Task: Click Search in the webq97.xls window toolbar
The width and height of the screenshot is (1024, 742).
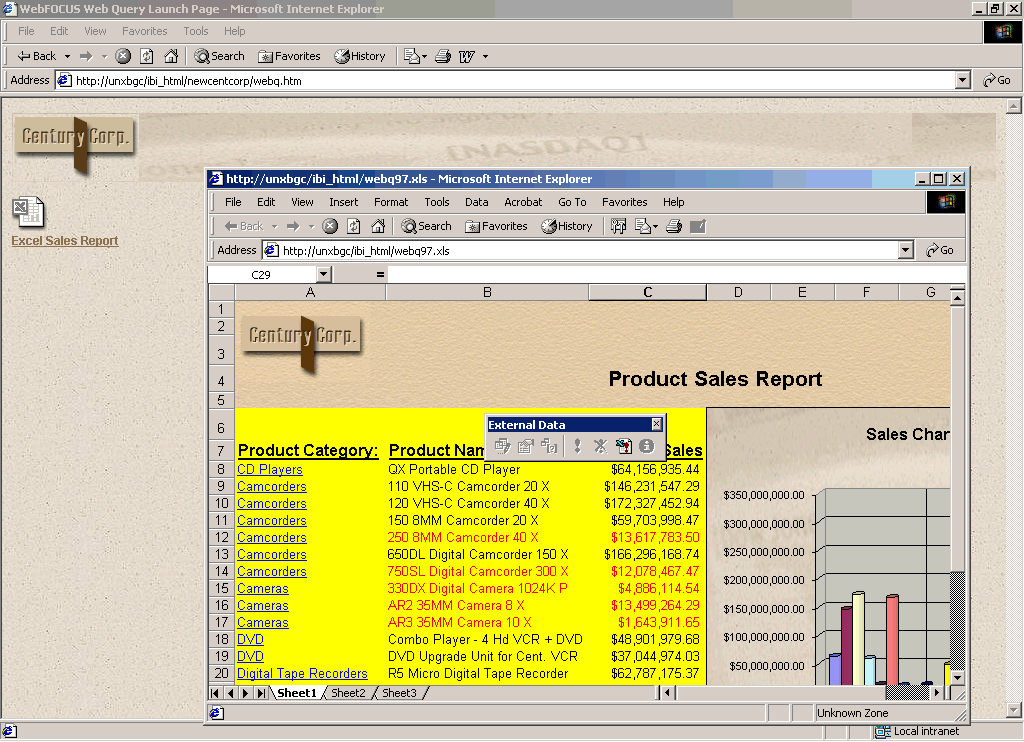Action: point(426,226)
